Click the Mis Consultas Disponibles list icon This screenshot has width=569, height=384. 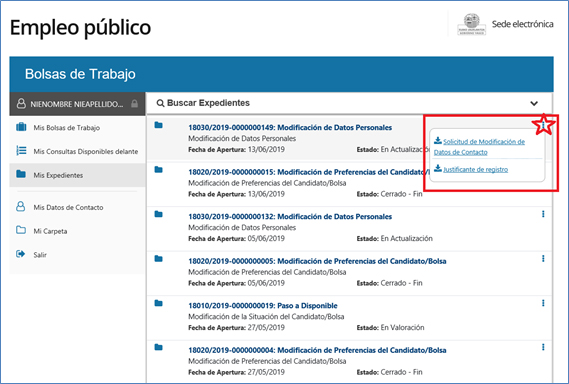(x=21, y=151)
